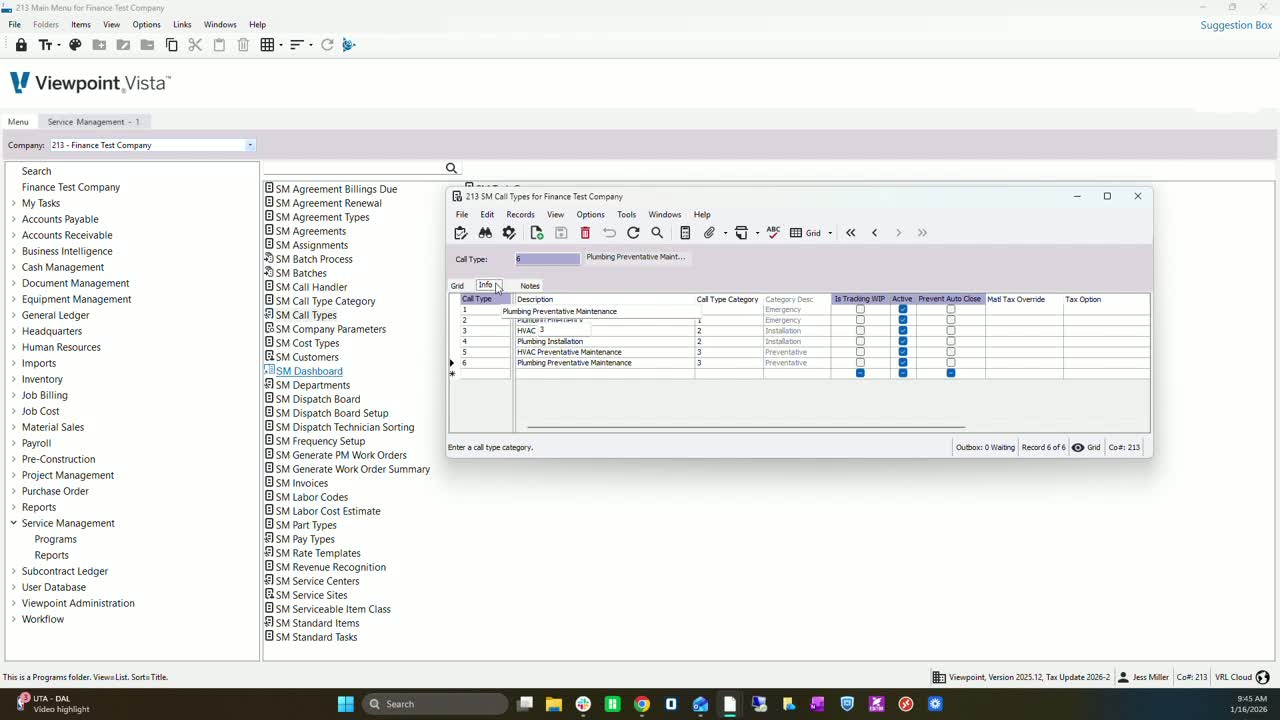Open the Tools menu in SM Call Types

point(626,214)
